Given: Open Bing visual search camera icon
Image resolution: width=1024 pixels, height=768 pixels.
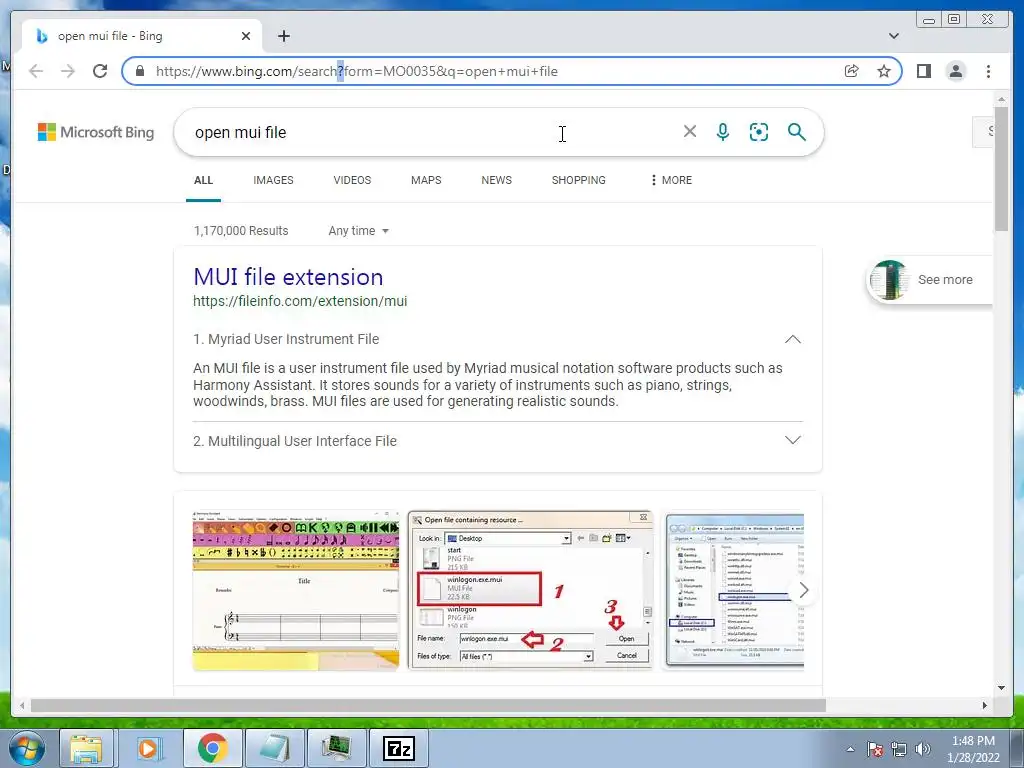Looking at the screenshot, I should (x=759, y=132).
